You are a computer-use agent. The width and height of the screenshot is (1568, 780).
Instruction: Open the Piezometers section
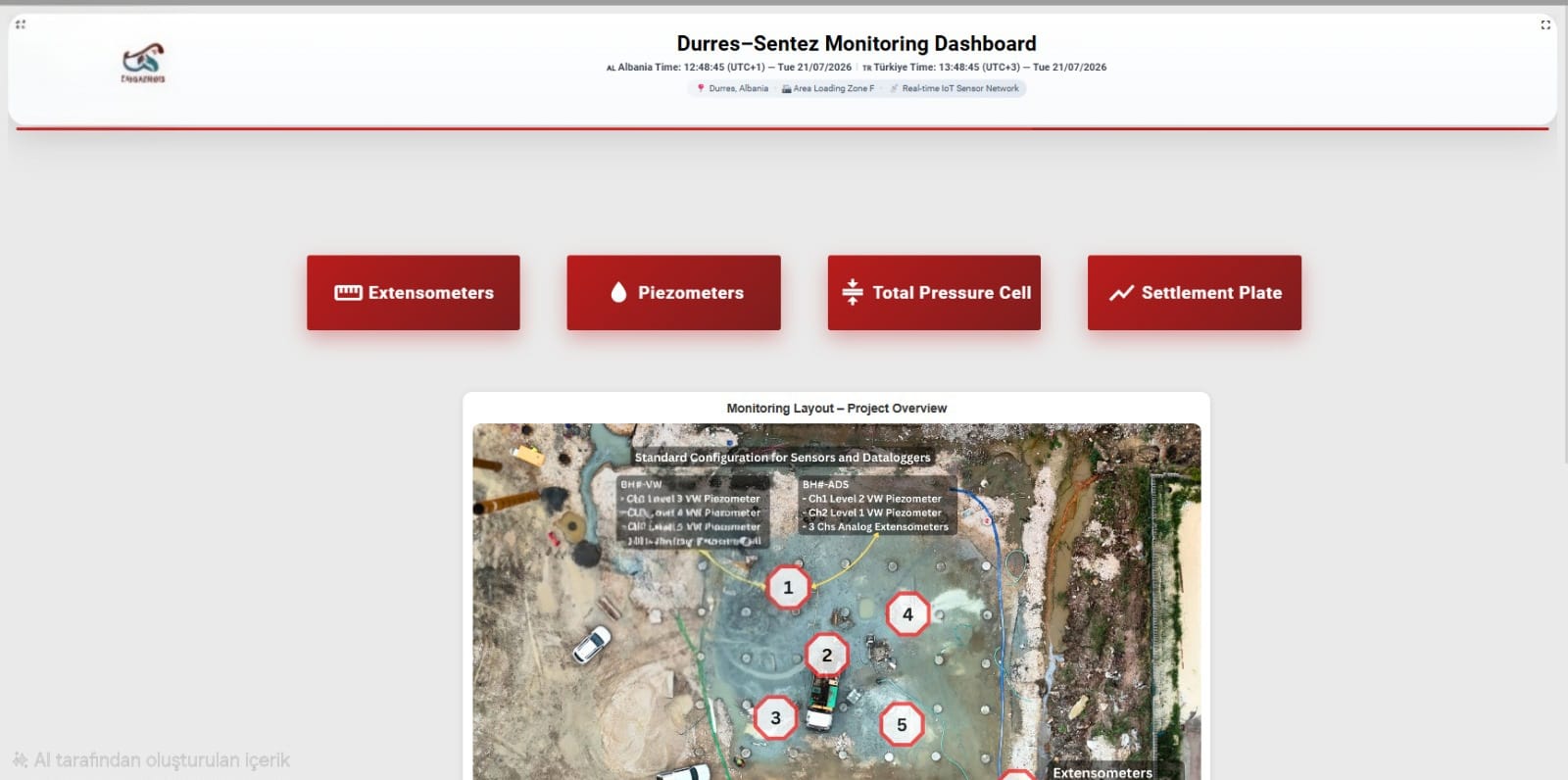674,292
